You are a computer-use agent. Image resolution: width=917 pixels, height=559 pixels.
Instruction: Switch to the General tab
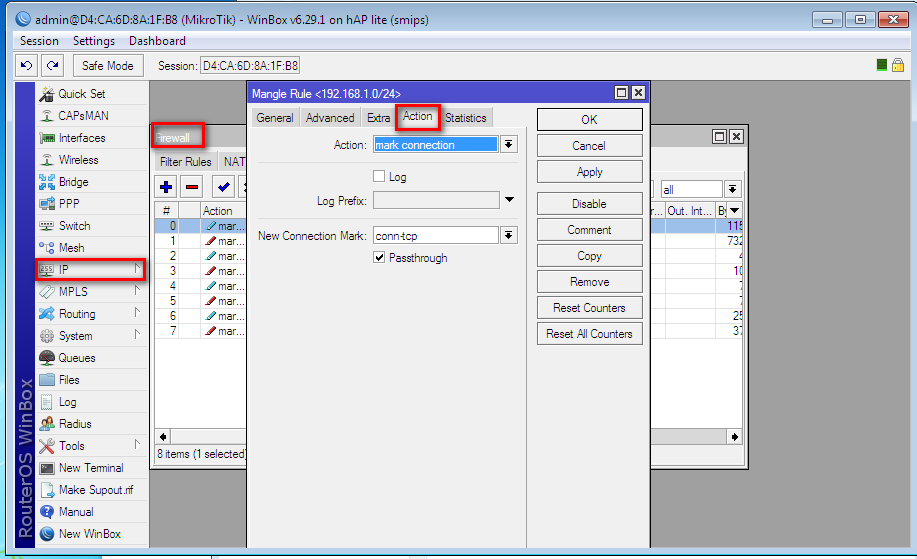click(x=275, y=118)
